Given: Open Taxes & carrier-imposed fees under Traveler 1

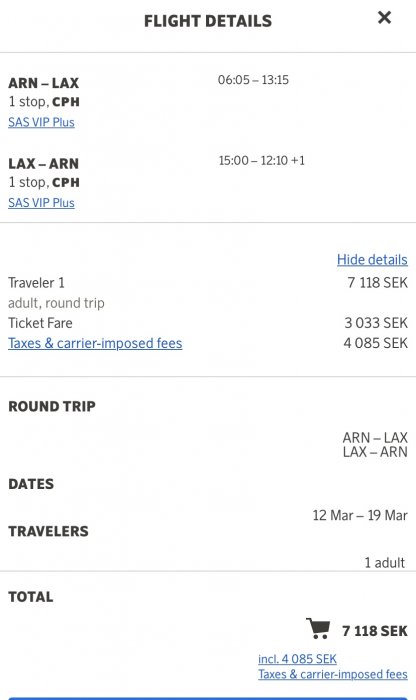Looking at the screenshot, I should pos(95,343).
